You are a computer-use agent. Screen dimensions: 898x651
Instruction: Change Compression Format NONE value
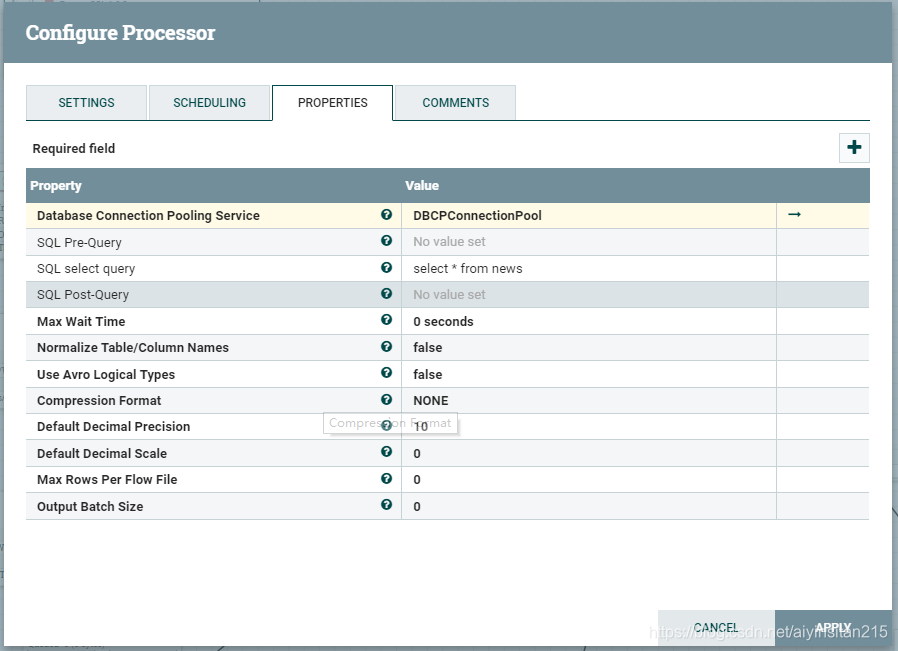[x=589, y=401]
